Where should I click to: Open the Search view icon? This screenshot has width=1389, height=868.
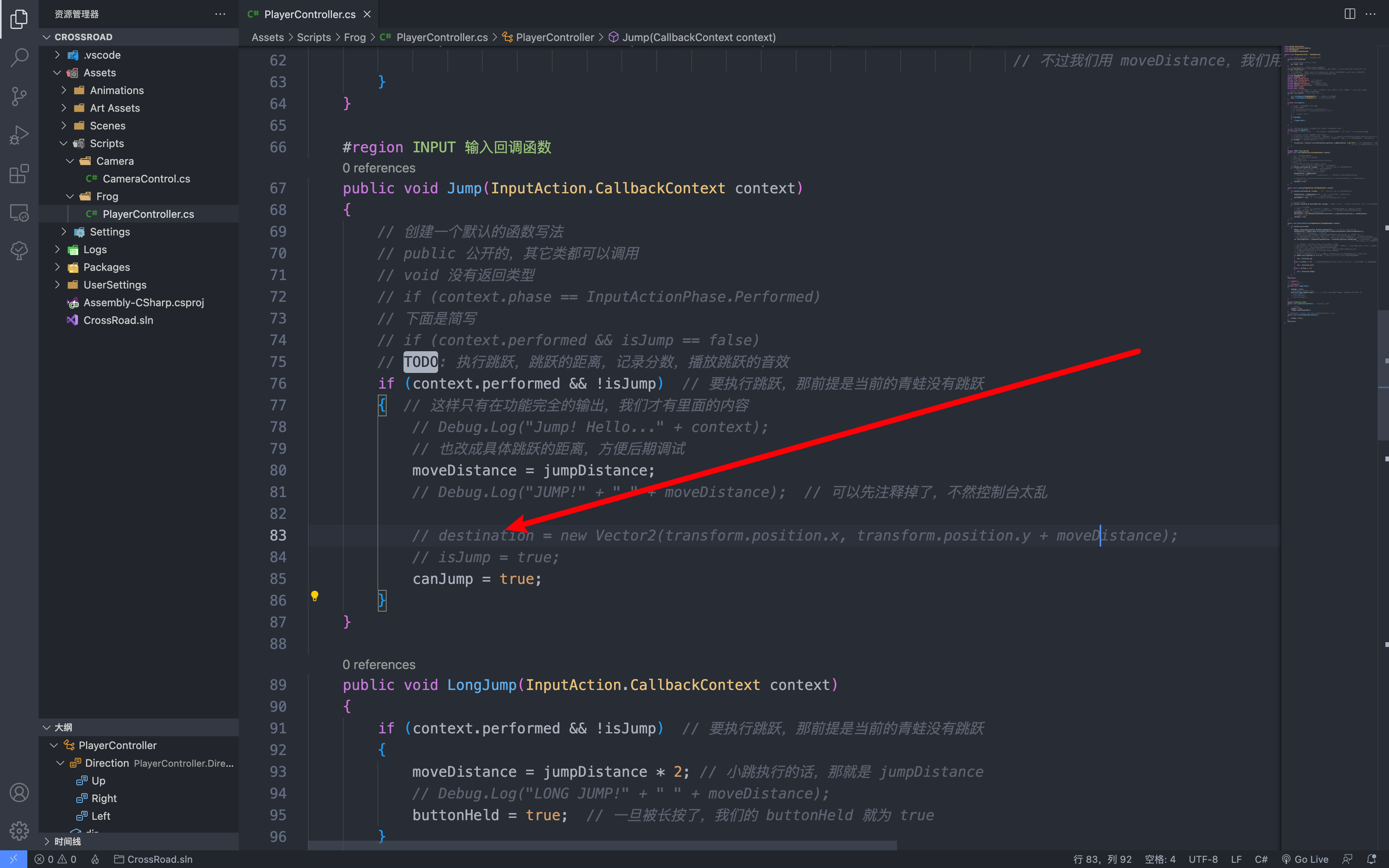[x=19, y=57]
